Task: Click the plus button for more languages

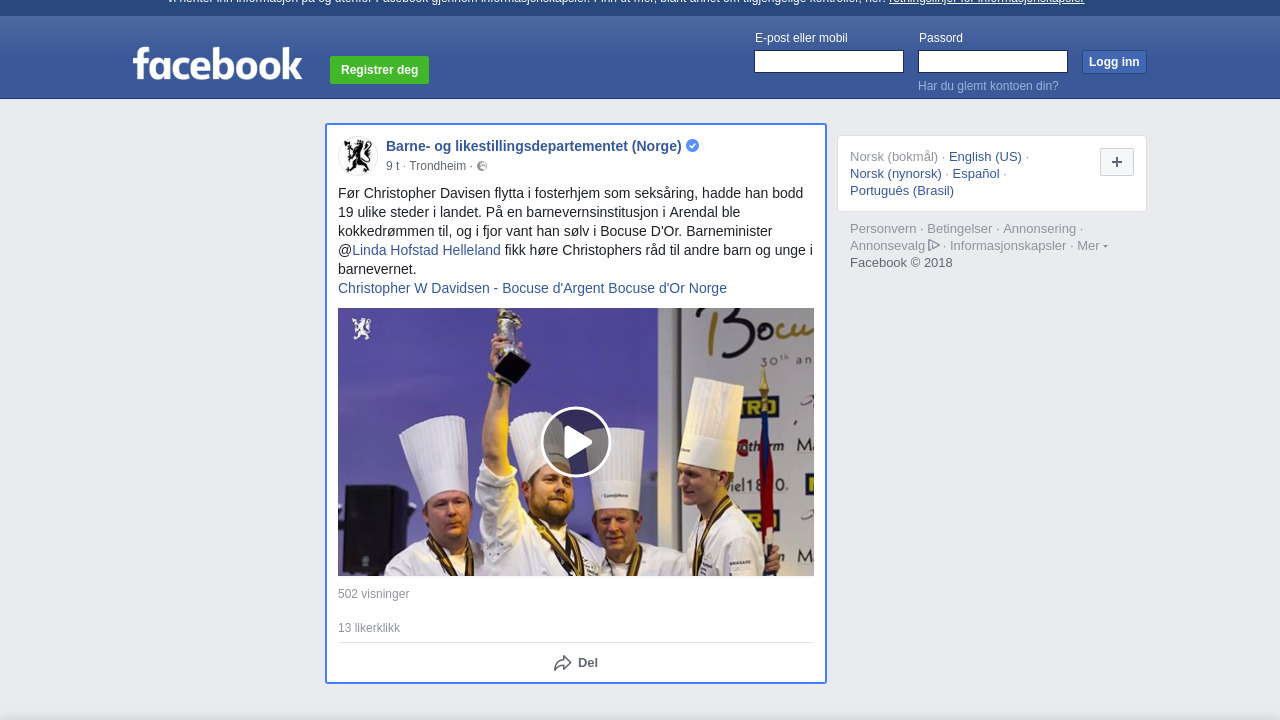Action: pos(1116,162)
